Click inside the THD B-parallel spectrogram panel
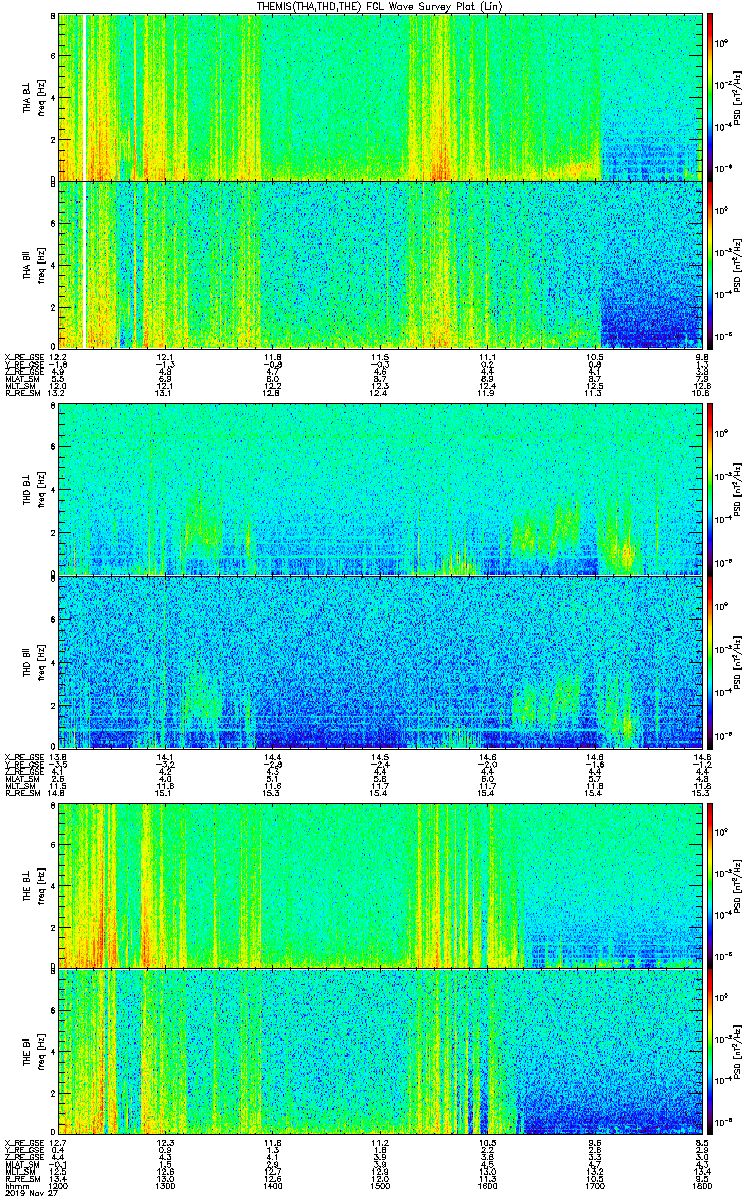The image size is (750, 1200). point(380,662)
